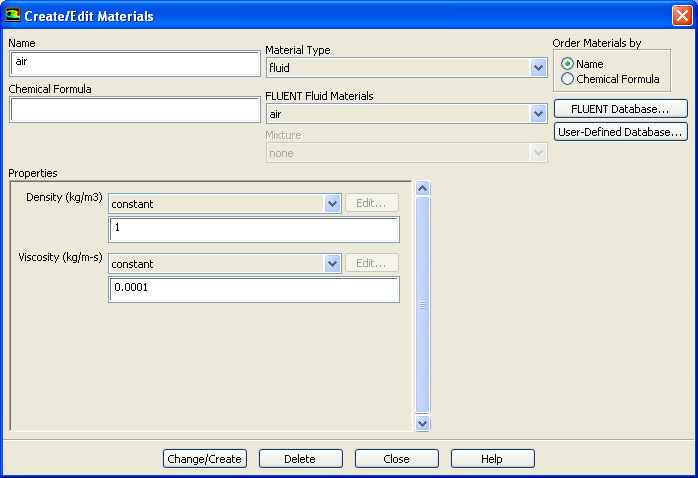Click the properties scrollbar down arrow
Image resolution: width=698 pixels, height=478 pixels.
click(422, 423)
